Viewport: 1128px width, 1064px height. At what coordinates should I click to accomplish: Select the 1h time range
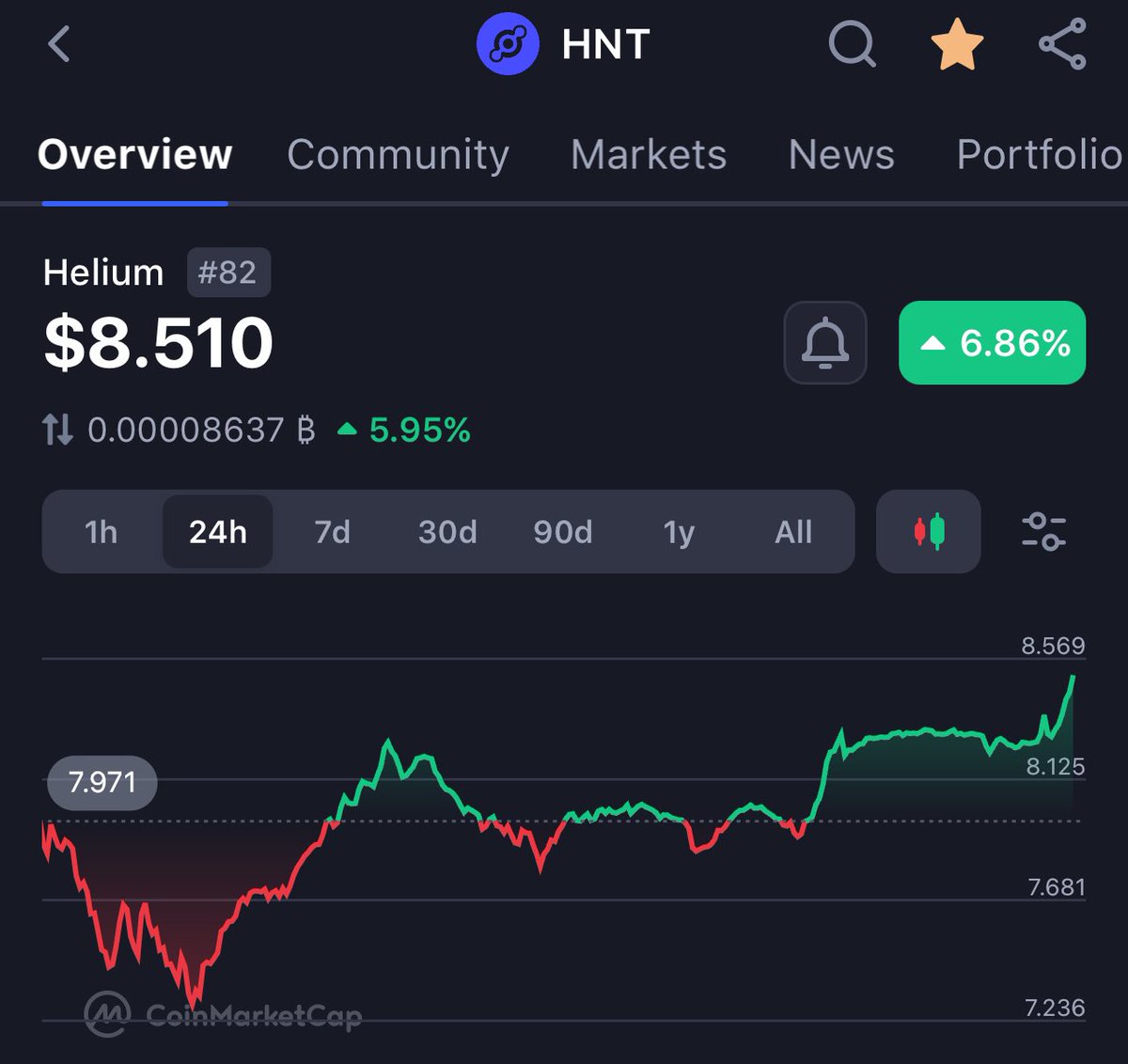pos(102,532)
